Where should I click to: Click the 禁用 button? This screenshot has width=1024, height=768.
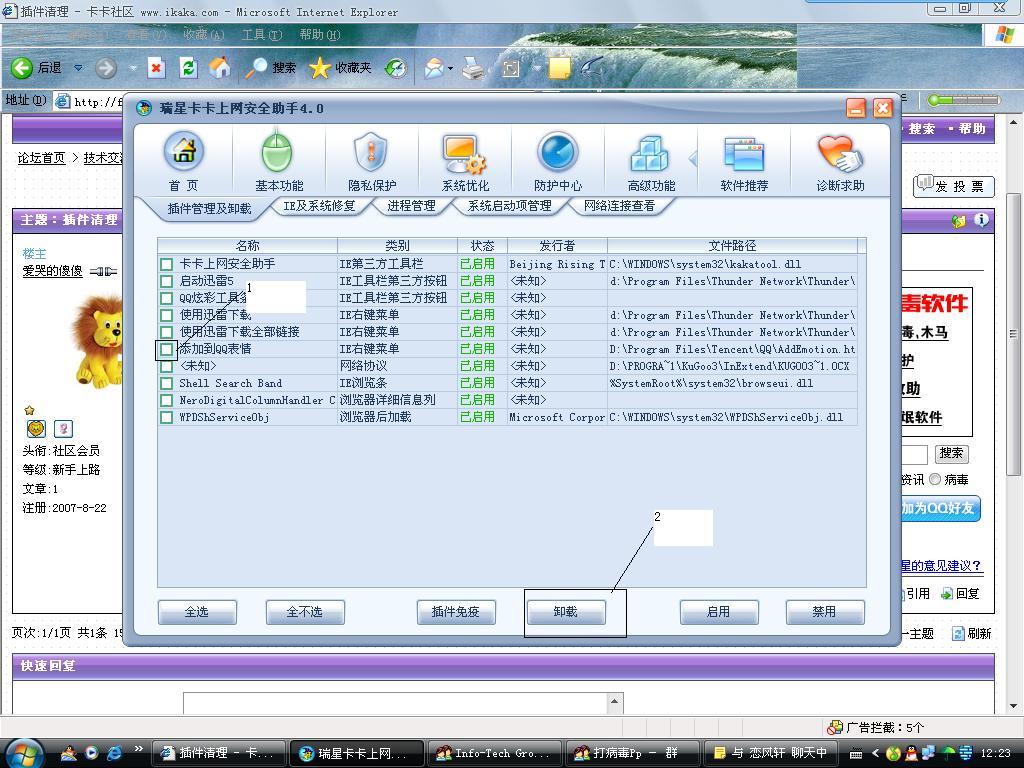[x=825, y=612]
